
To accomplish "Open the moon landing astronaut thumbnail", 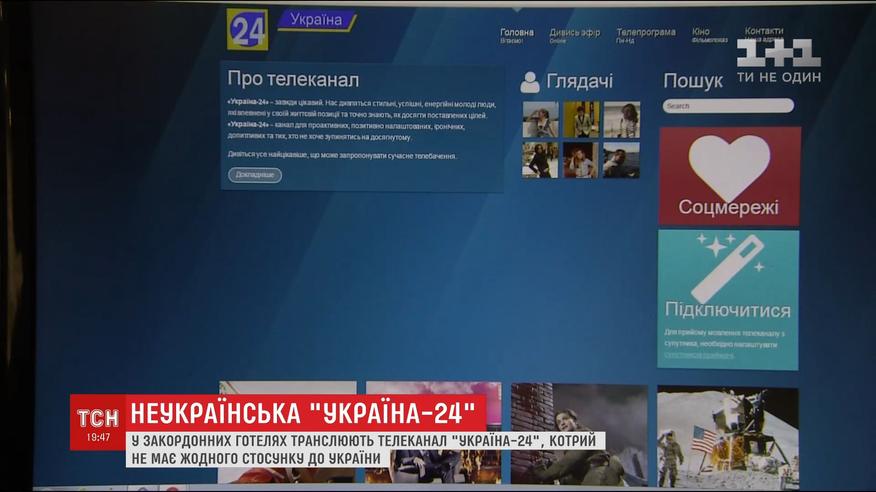I will point(727,437).
